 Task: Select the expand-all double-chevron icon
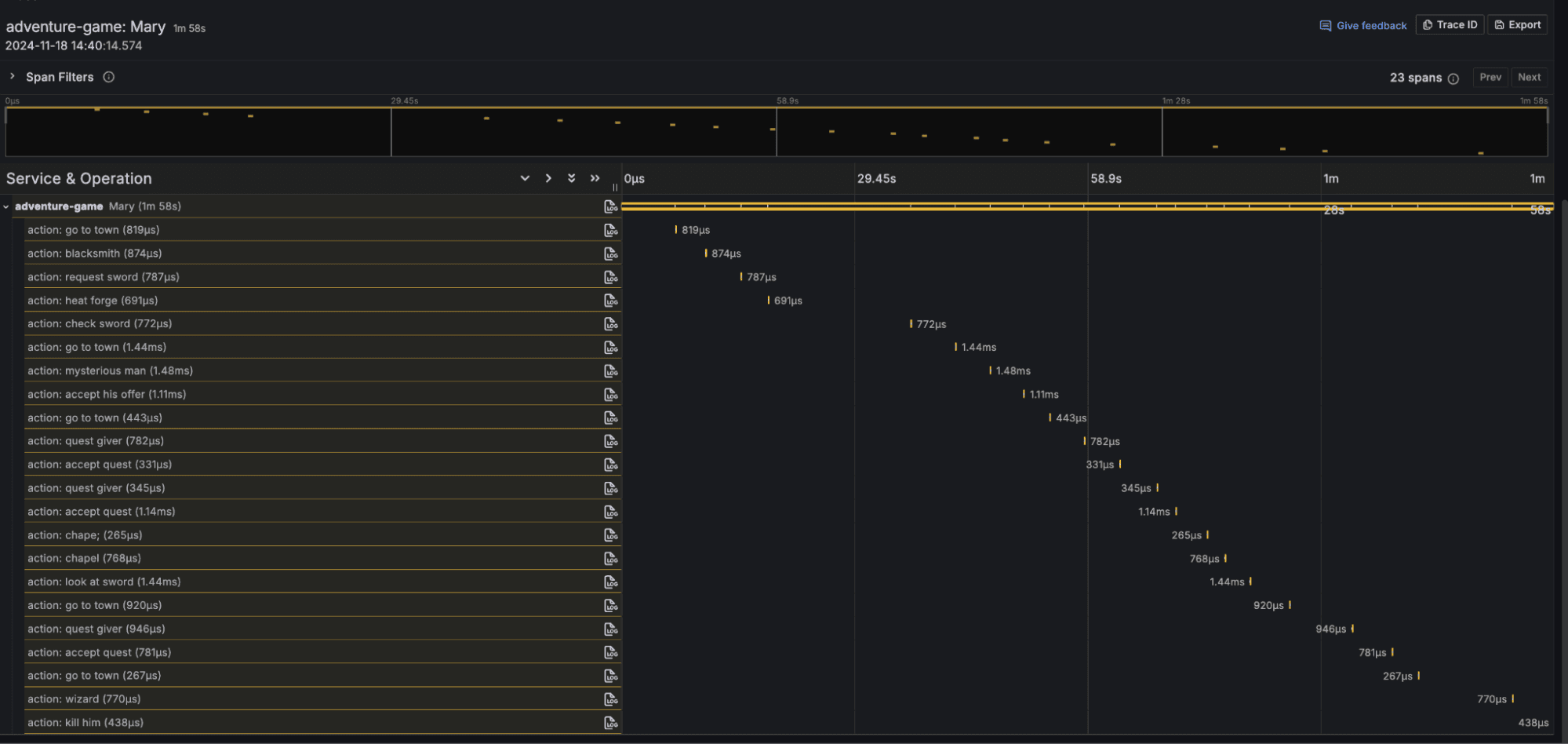571,178
